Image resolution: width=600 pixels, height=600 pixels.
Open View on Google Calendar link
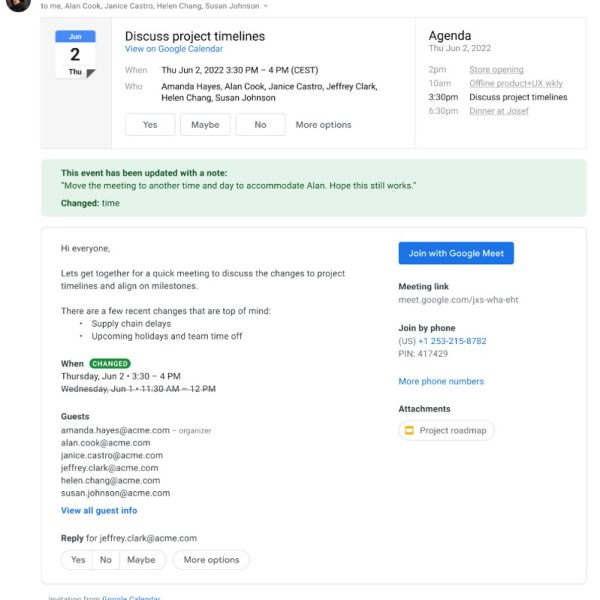click(174, 49)
